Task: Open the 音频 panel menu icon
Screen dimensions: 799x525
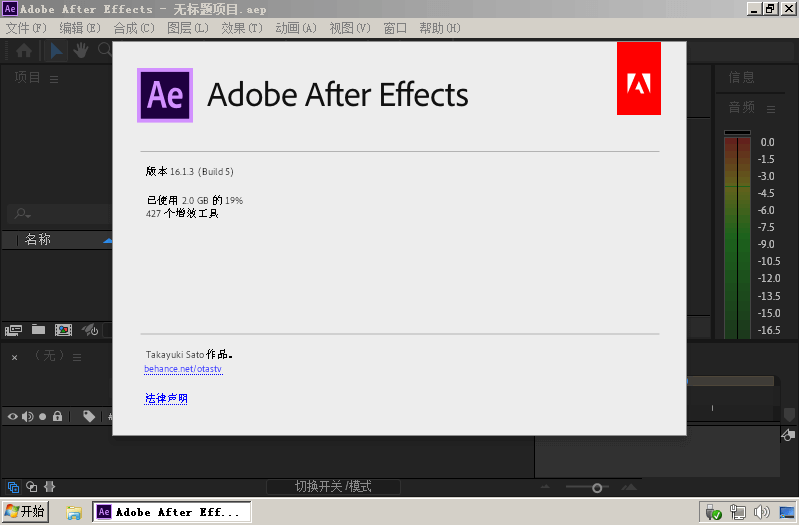Action: (x=771, y=109)
